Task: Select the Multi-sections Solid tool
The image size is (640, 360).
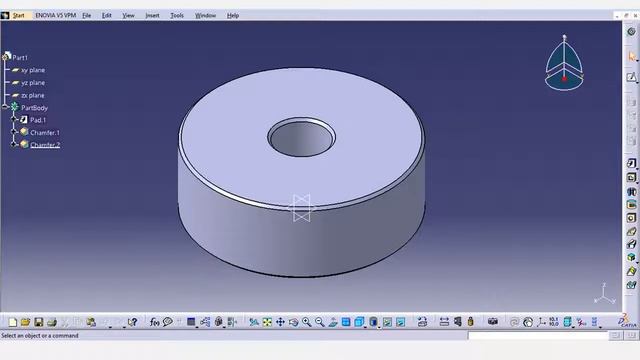Action: point(631,271)
